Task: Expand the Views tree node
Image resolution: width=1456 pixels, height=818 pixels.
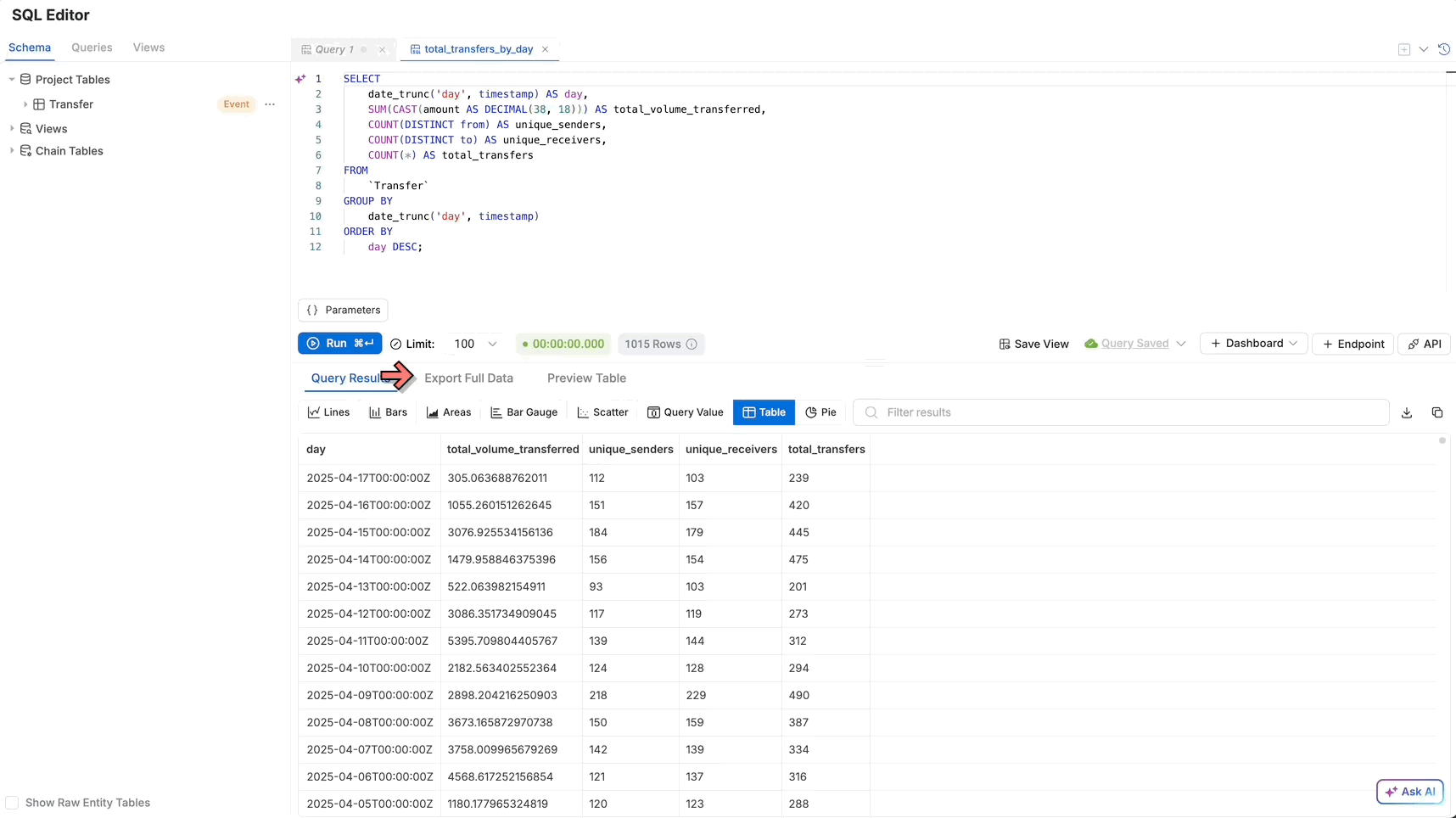Action: point(12,129)
